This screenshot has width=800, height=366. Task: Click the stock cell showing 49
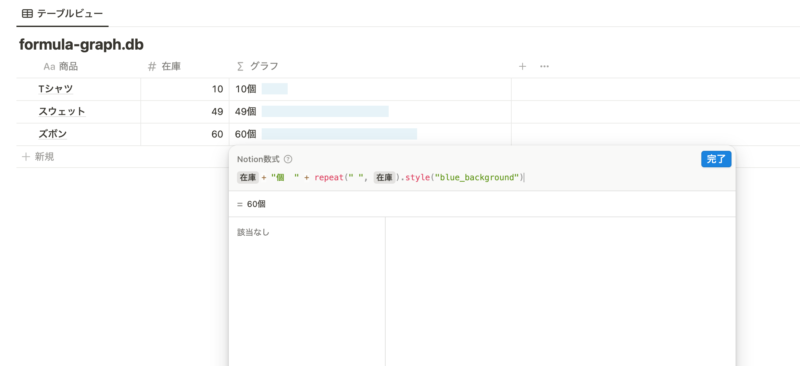tap(185, 112)
